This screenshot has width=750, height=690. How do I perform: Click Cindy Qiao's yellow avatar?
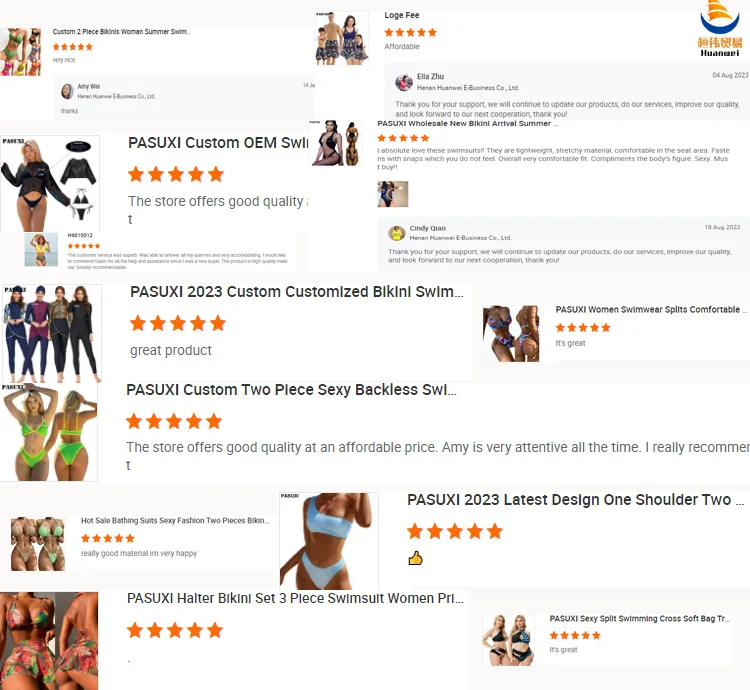tap(396, 233)
